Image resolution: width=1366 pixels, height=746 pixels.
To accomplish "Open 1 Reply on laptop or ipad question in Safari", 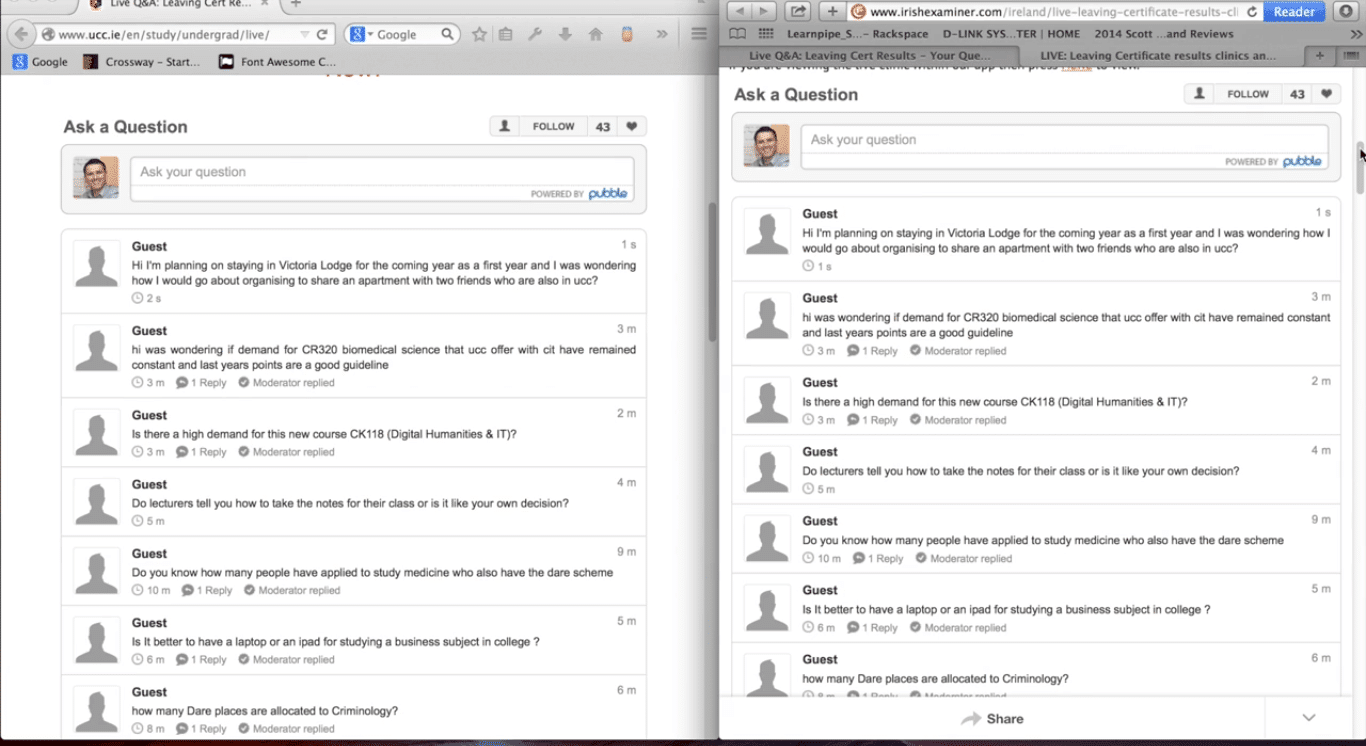I will click(873, 628).
